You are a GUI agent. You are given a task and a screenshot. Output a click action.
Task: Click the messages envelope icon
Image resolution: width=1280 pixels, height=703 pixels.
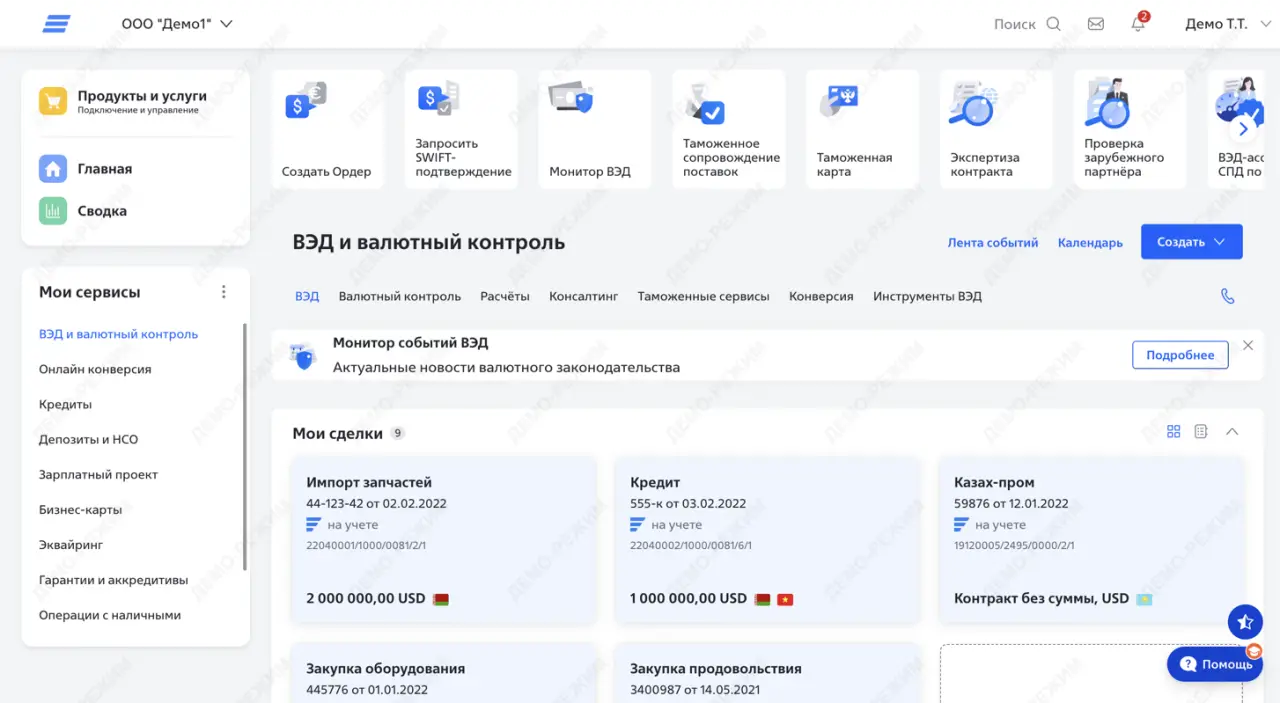(1095, 23)
